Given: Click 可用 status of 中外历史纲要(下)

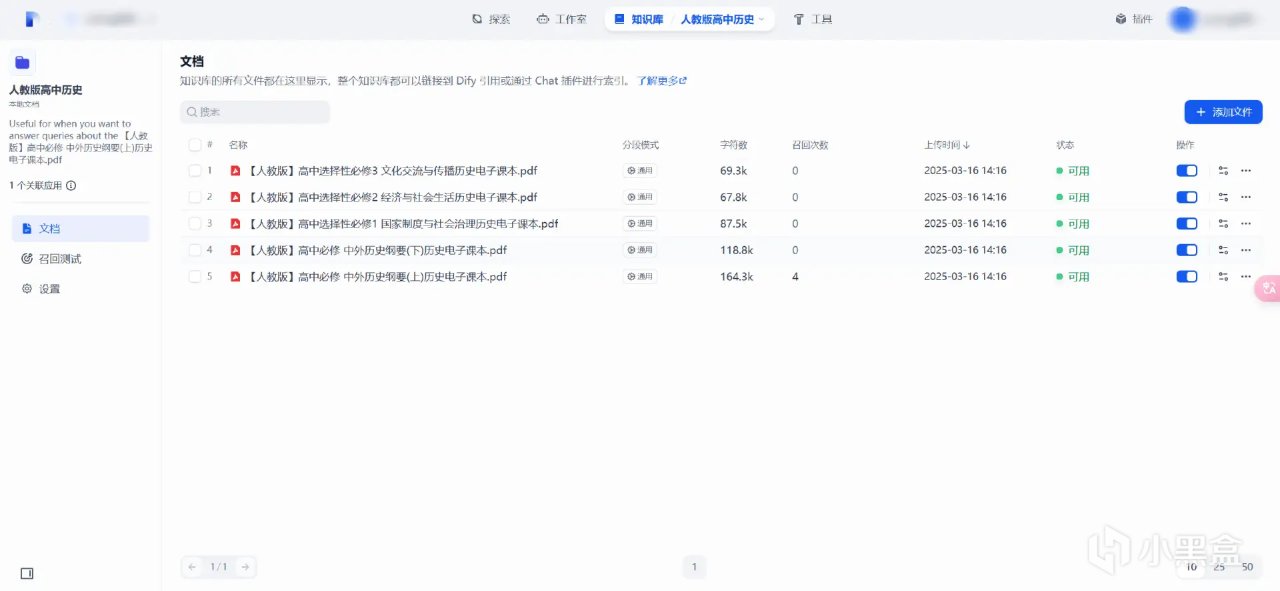Looking at the screenshot, I should [1073, 250].
